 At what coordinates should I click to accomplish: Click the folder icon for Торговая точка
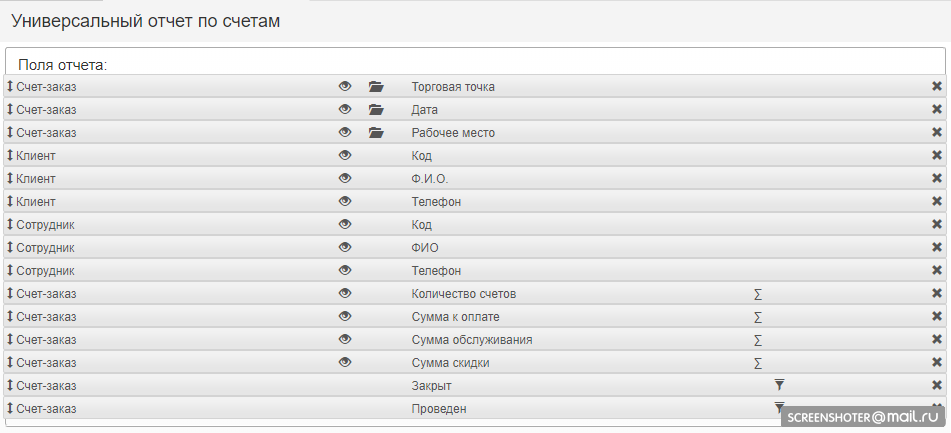click(376, 87)
